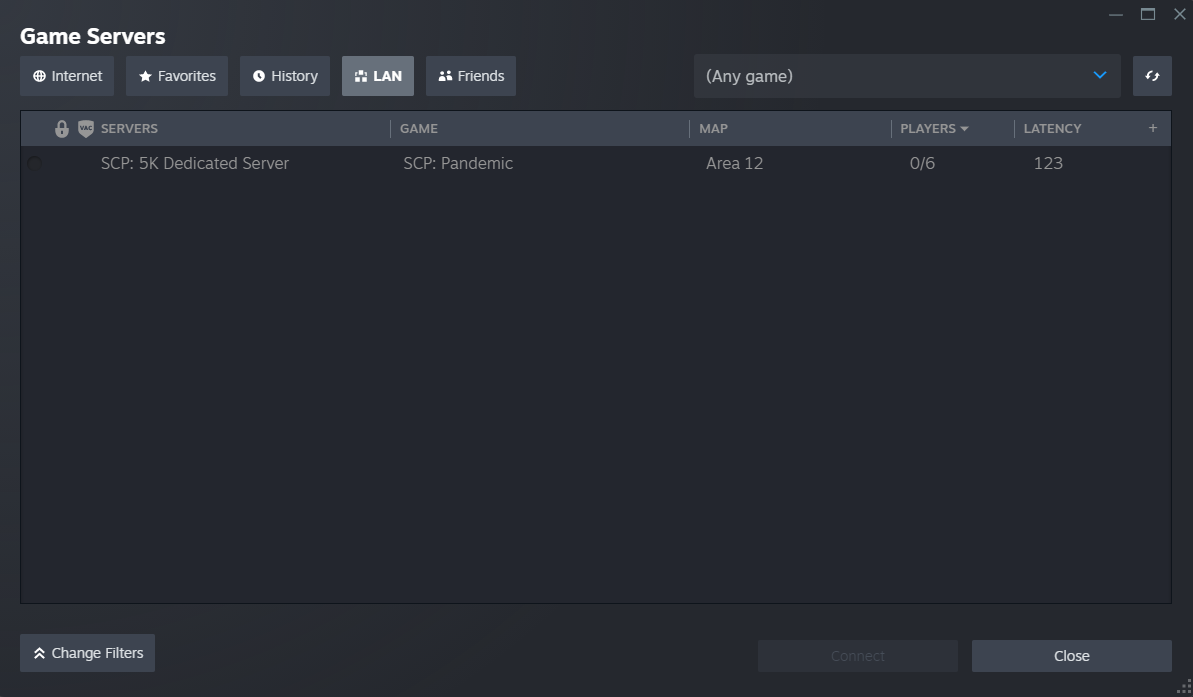Click the Area 12 map cell
The width and height of the screenshot is (1193, 697).
pyautogui.click(x=734, y=164)
